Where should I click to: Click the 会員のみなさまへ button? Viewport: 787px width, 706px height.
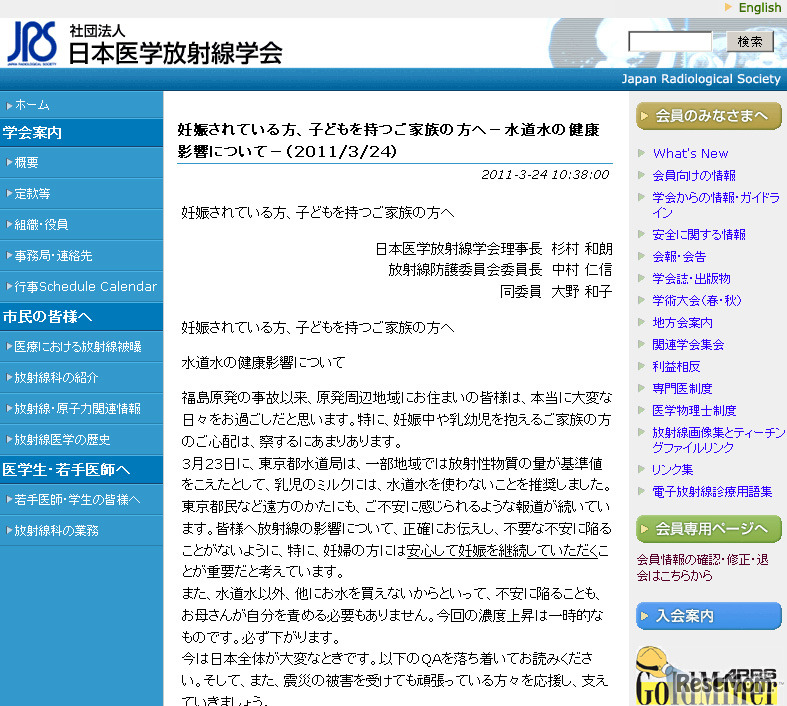[x=708, y=116]
